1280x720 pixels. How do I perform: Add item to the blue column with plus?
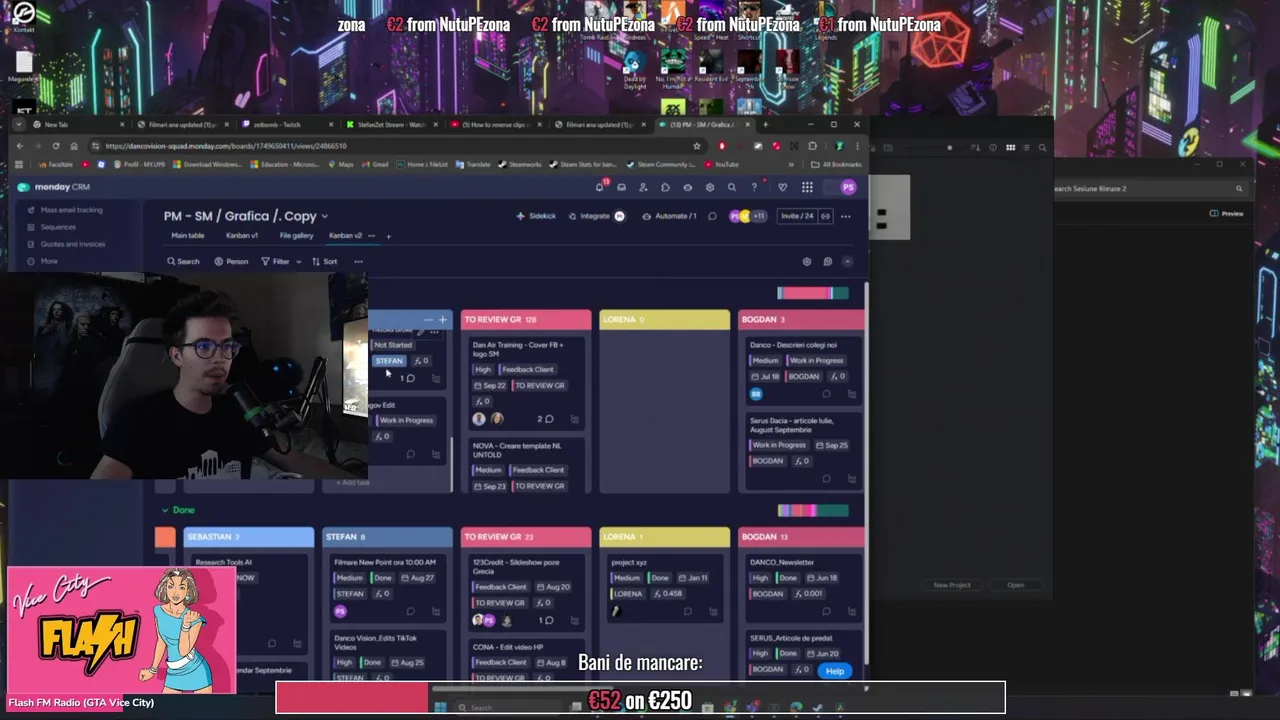tap(443, 320)
